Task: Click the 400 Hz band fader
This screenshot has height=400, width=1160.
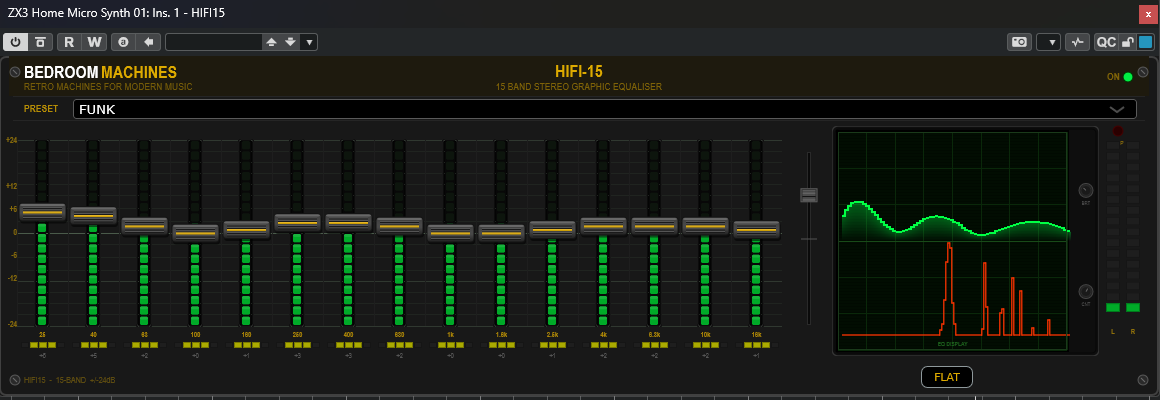Action: point(348,223)
